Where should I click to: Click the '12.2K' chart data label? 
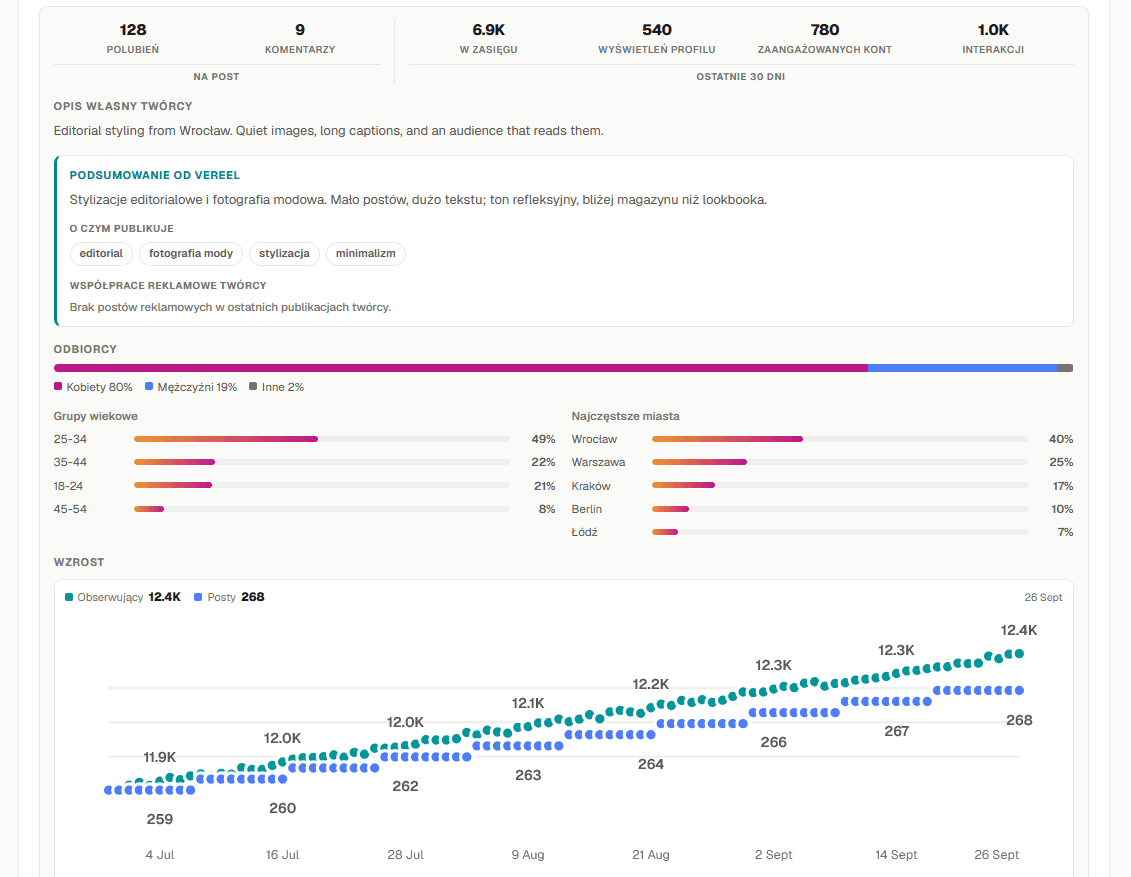pyautogui.click(x=651, y=684)
